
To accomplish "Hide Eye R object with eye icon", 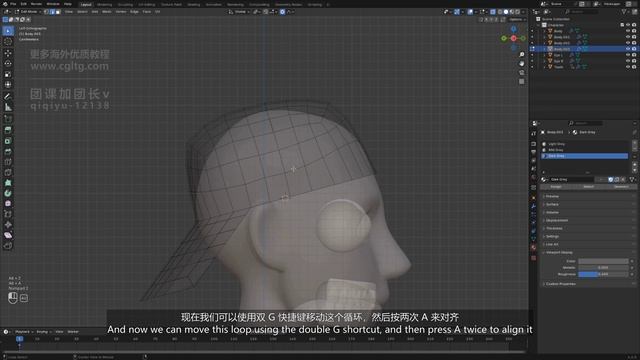I will point(628,61).
